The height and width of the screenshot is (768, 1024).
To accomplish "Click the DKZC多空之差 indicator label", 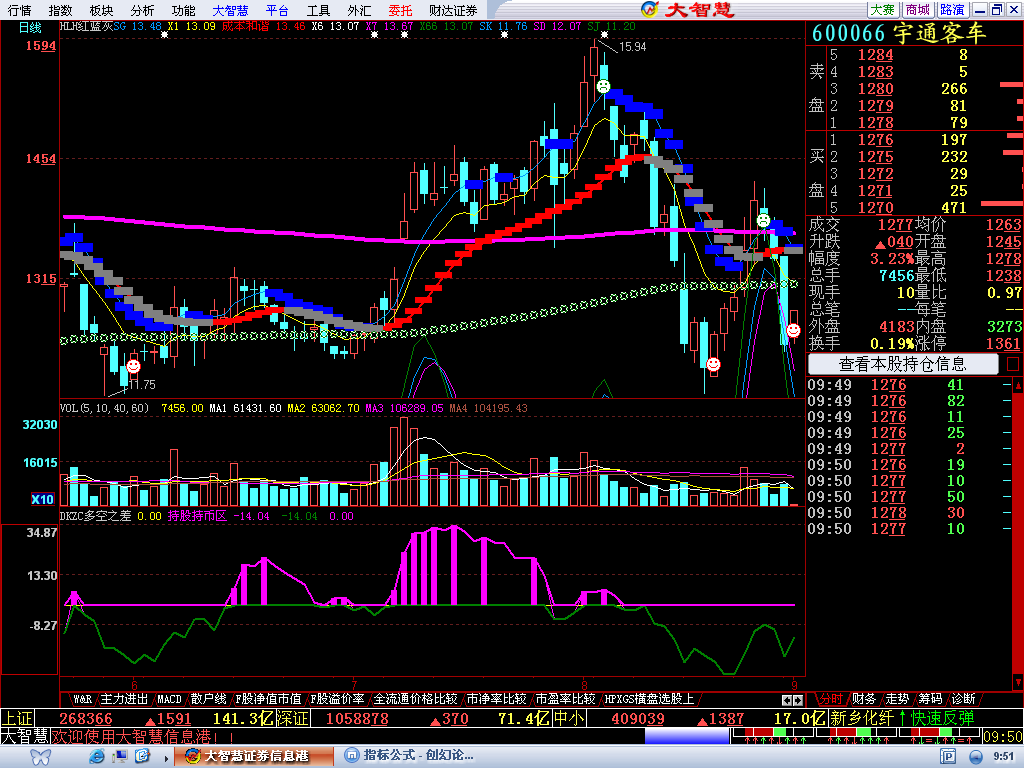I will coord(95,516).
